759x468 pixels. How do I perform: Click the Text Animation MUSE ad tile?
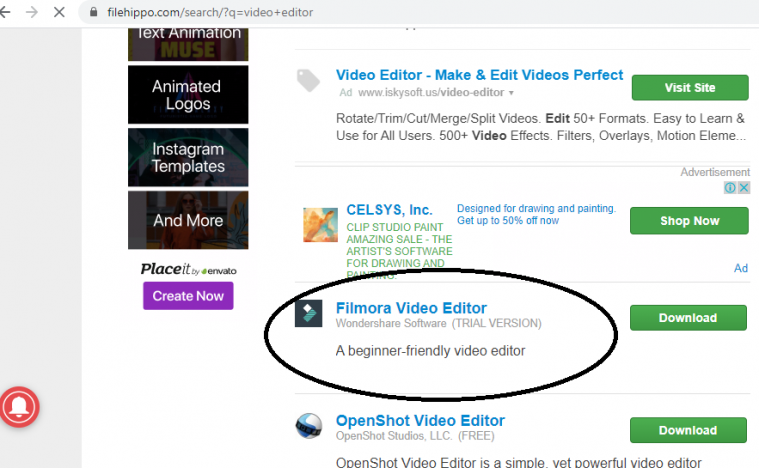pos(188,45)
